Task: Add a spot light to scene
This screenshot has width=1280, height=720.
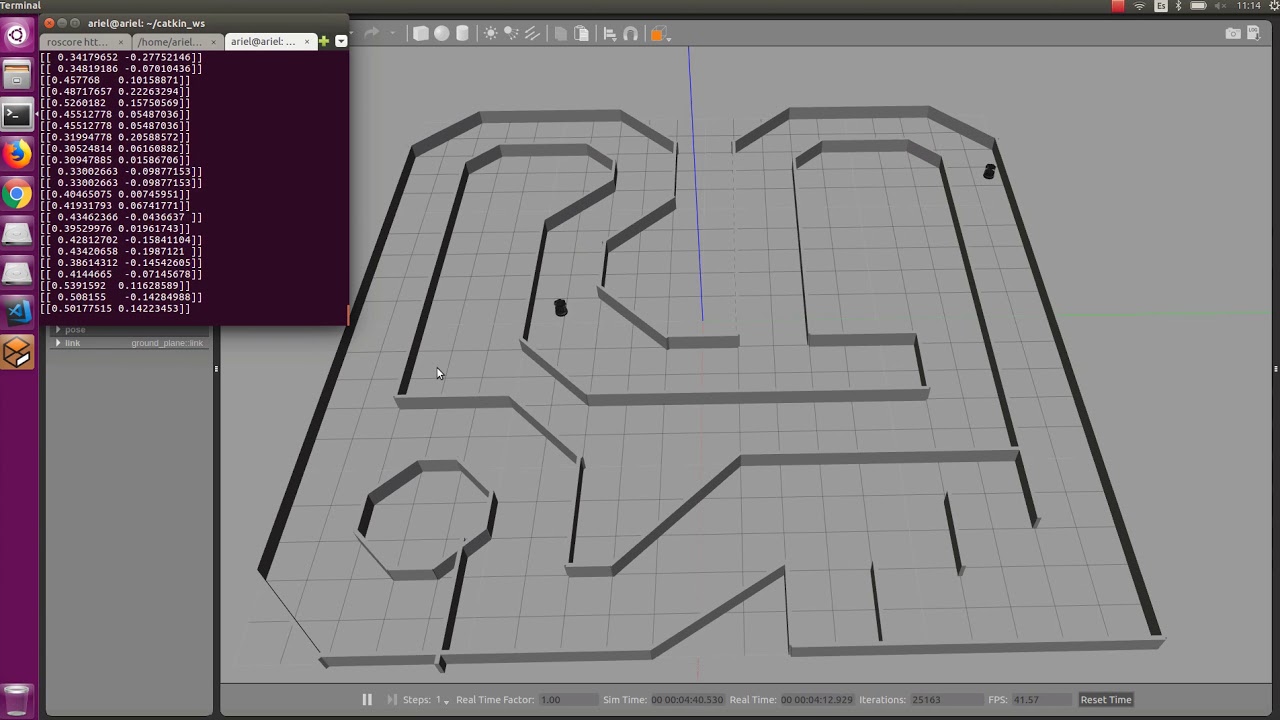Action: click(513, 33)
